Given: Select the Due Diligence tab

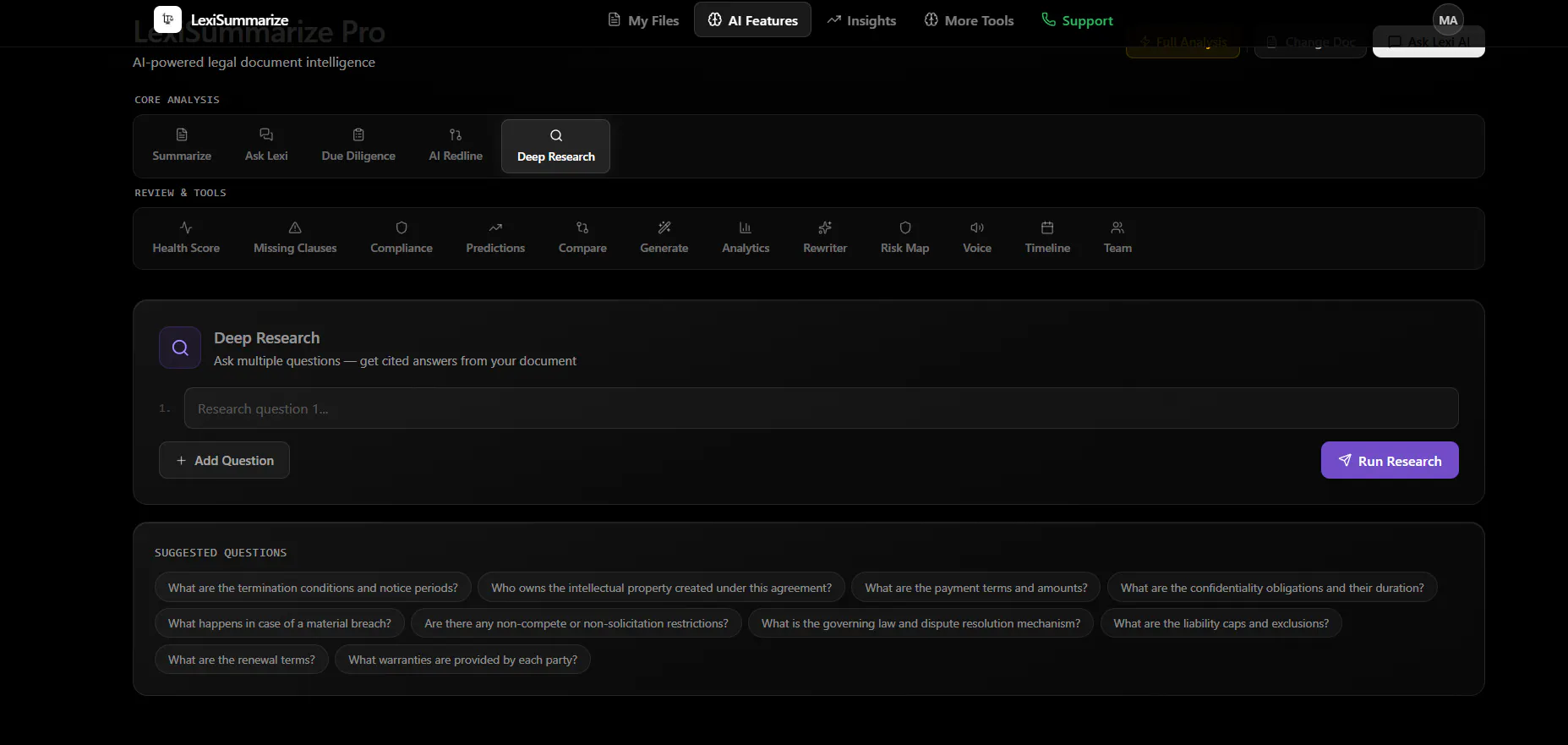Looking at the screenshot, I should (358, 145).
